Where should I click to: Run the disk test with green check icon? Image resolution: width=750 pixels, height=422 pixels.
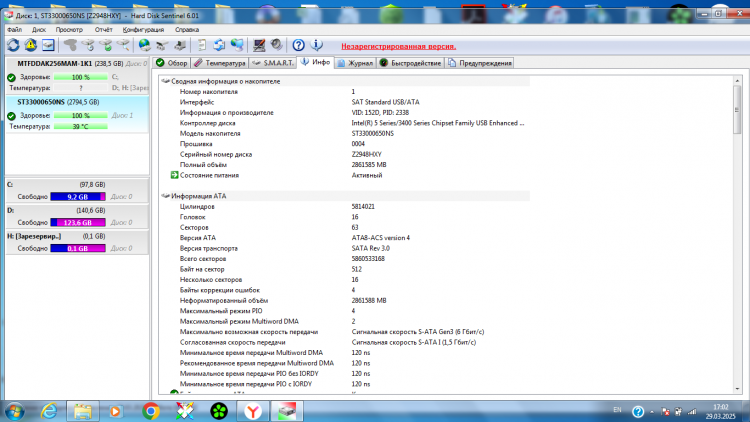tap(106, 45)
